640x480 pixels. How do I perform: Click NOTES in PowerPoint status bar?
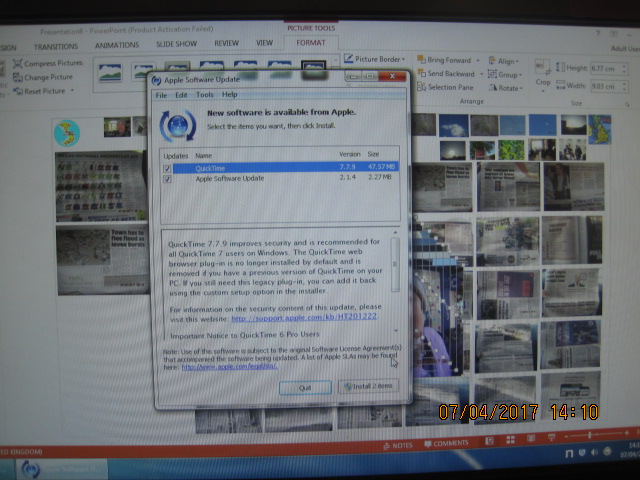tap(398, 446)
